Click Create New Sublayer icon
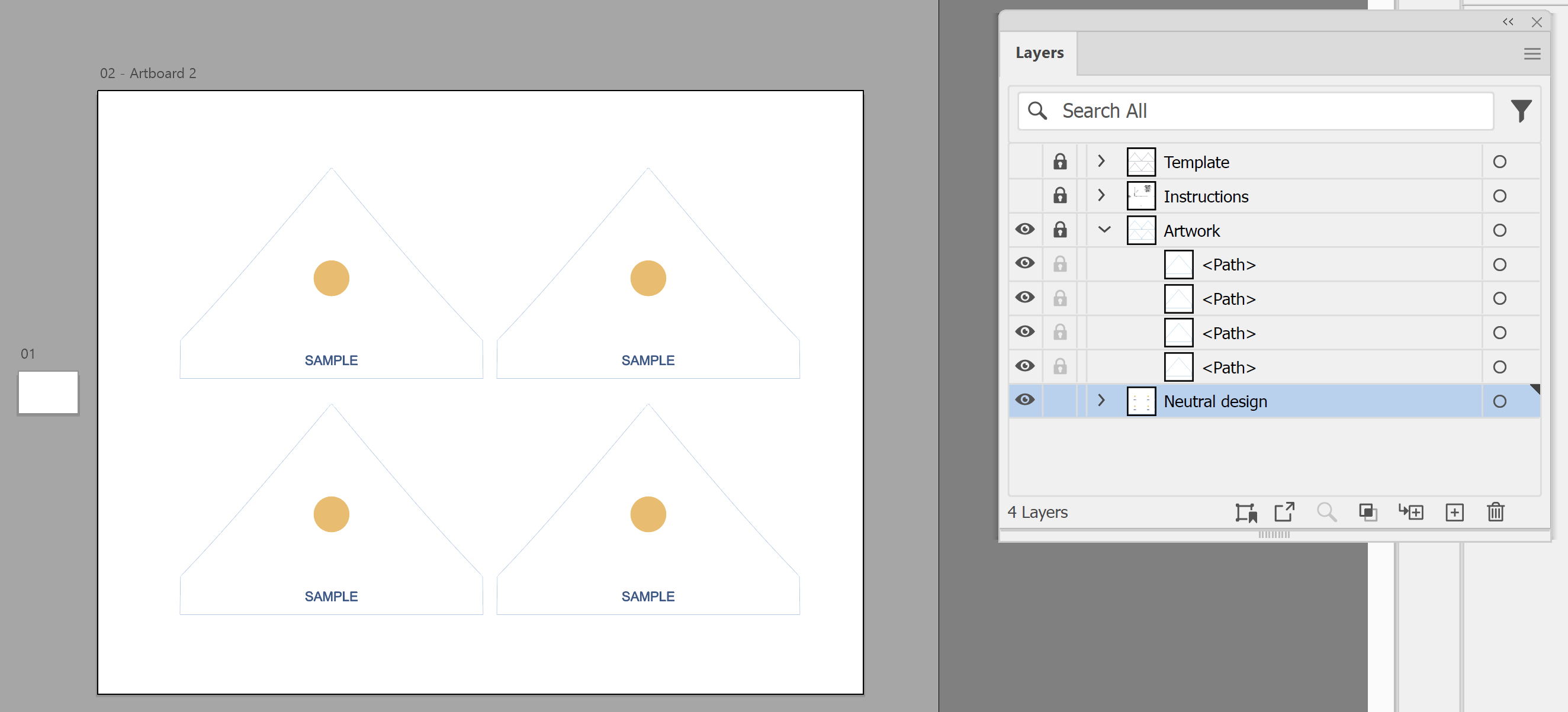 point(1410,513)
